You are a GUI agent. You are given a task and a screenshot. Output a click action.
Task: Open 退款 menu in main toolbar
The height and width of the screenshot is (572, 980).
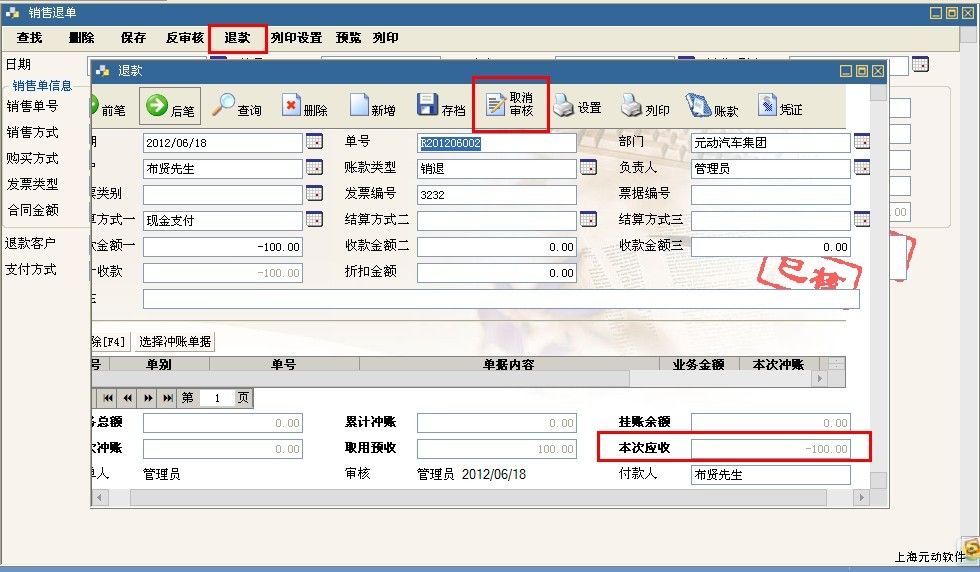(x=237, y=38)
